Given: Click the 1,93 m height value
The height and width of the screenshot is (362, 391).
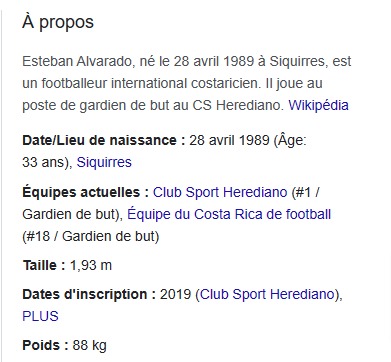Looking at the screenshot, I should pos(91,266).
